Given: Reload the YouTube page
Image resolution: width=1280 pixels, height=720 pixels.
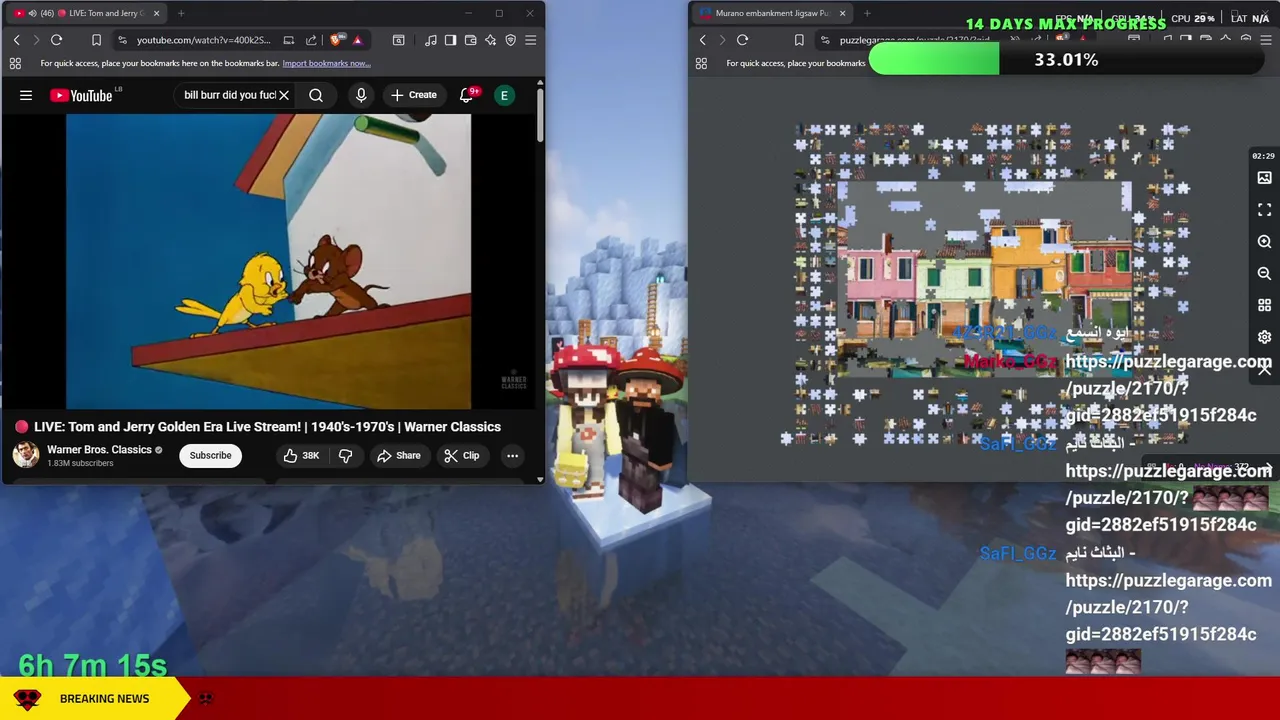Looking at the screenshot, I should (x=57, y=40).
